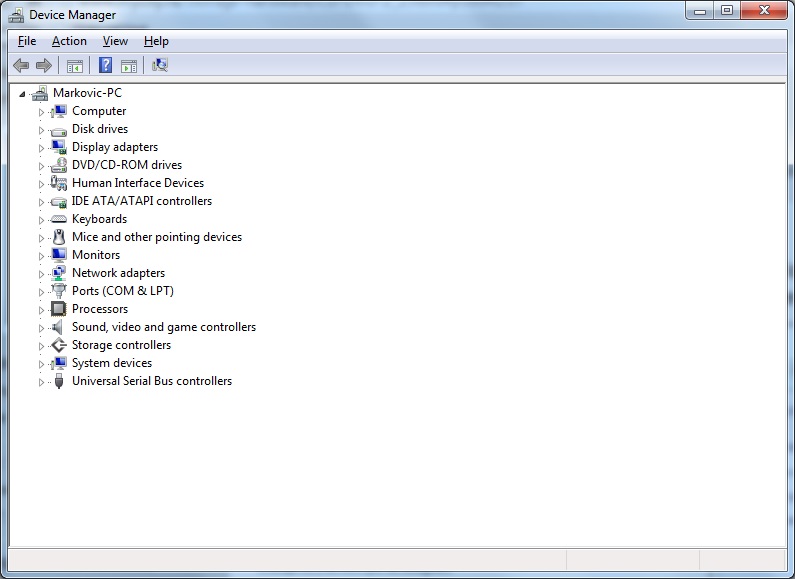Viewport: 795px width, 579px height.
Task: Select the IDE ATA/ATAPI controllers label
Action: [x=141, y=201]
